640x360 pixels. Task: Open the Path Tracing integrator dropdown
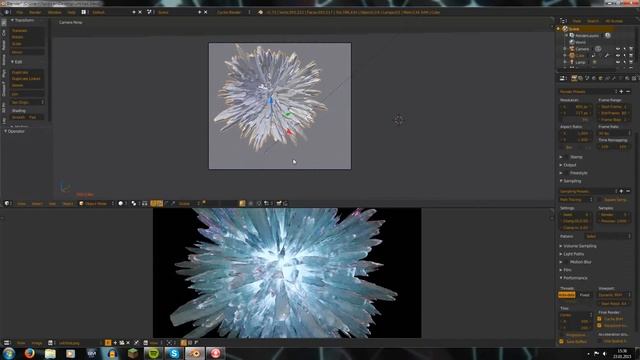tap(576, 200)
